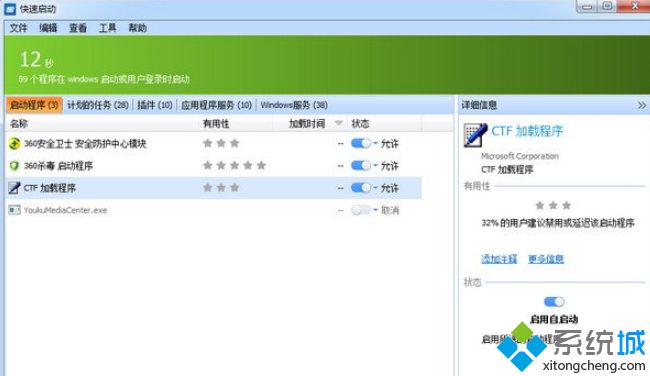Click the CTF 加载程序 title in details panel

(x=527, y=131)
